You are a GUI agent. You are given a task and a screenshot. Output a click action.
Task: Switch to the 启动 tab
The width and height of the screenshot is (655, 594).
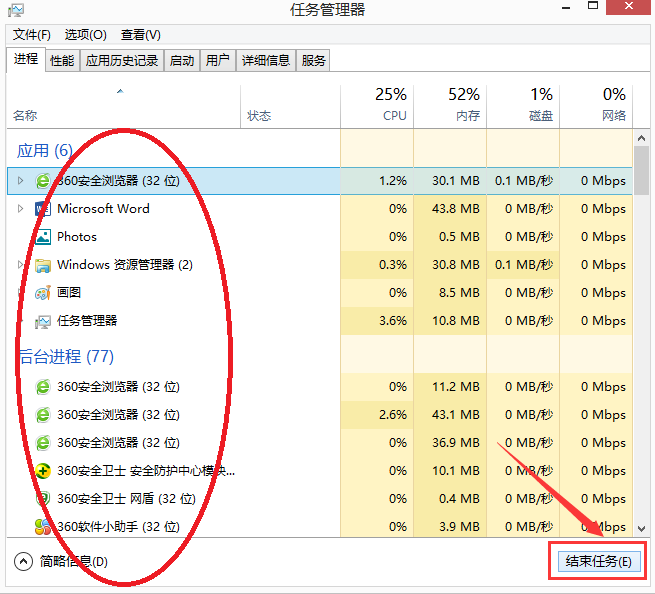tap(182, 61)
